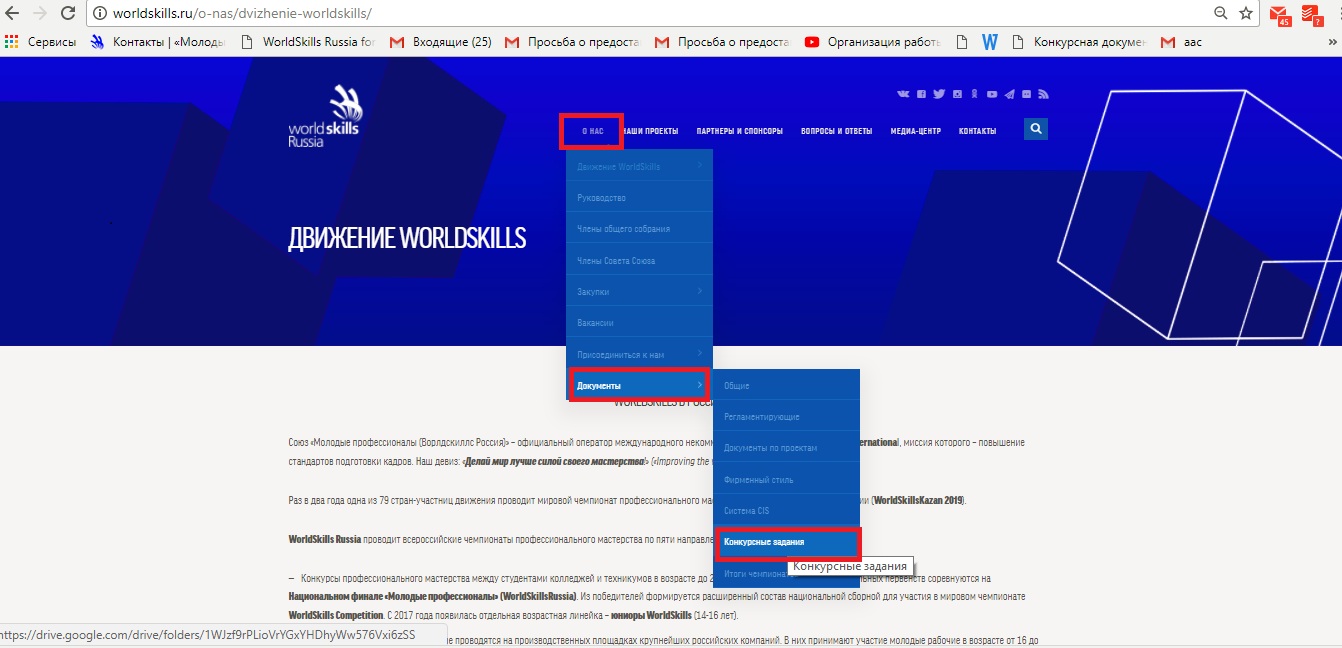1342x648 pixels.
Task: Select Общие in Документы submenu
Action: click(786, 386)
